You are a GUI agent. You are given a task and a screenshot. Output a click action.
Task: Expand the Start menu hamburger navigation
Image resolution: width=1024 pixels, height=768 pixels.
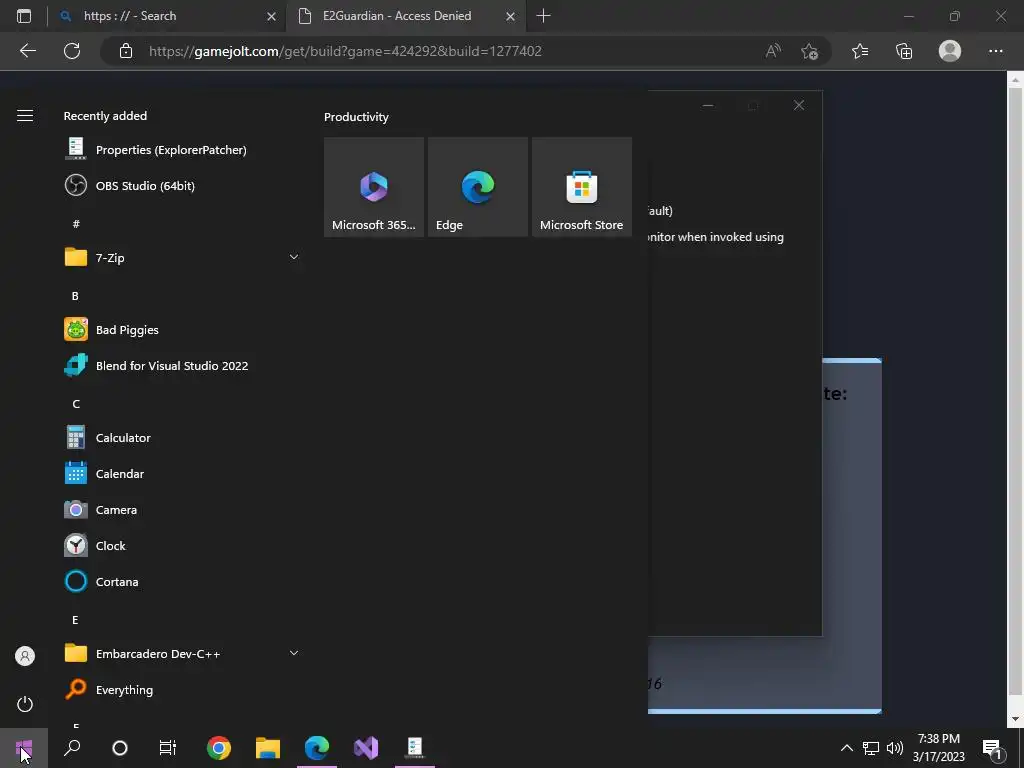click(25, 116)
